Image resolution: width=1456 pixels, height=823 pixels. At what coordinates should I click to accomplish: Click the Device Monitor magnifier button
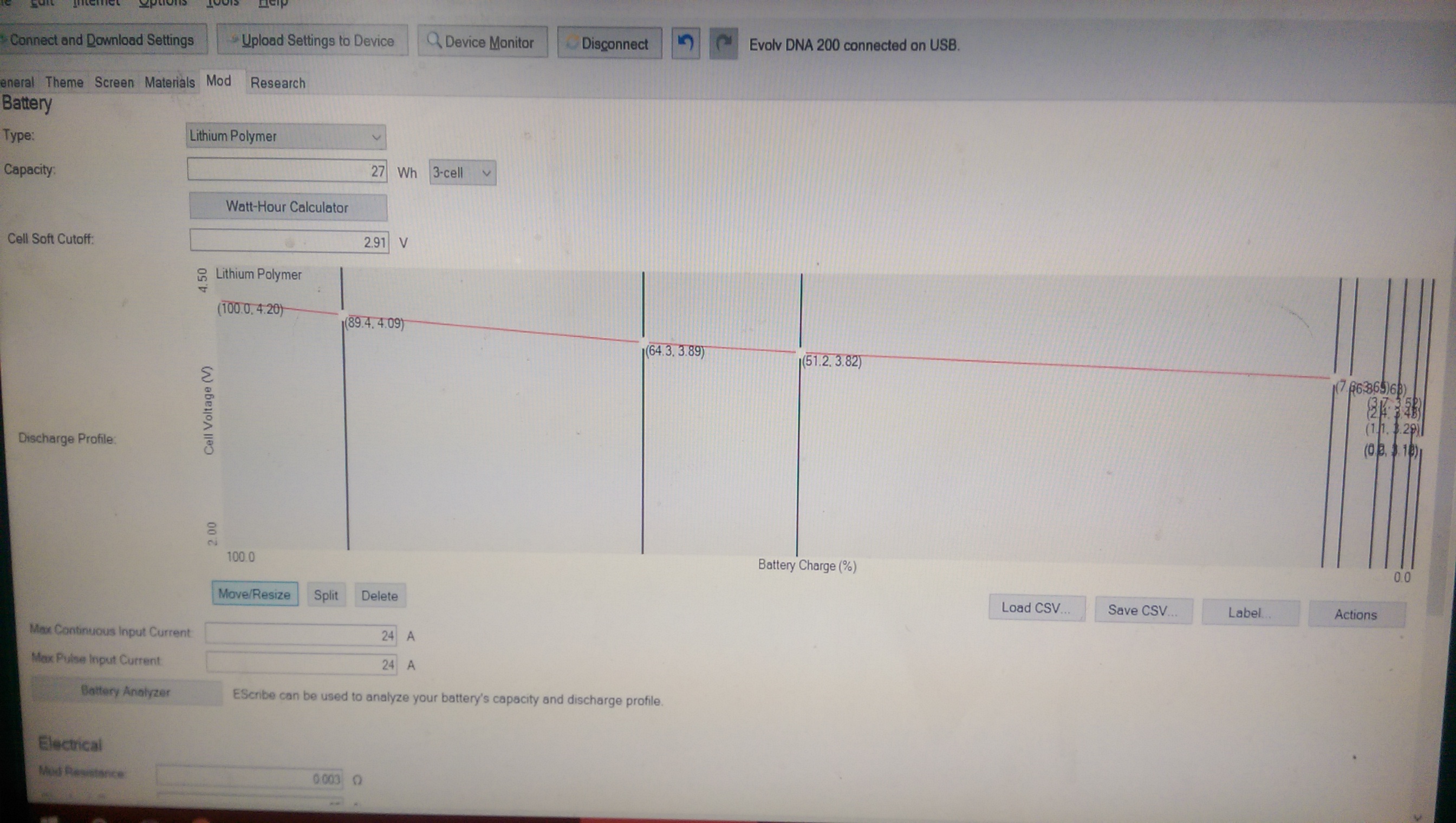point(482,42)
